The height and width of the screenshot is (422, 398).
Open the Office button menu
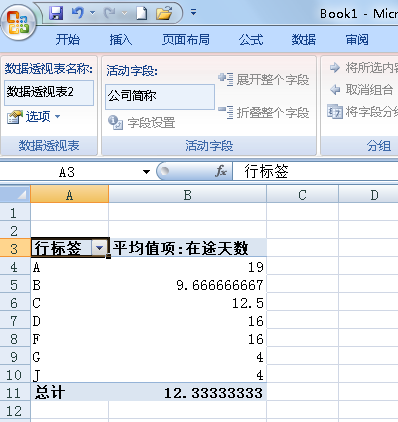pyautogui.click(x=19, y=23)
